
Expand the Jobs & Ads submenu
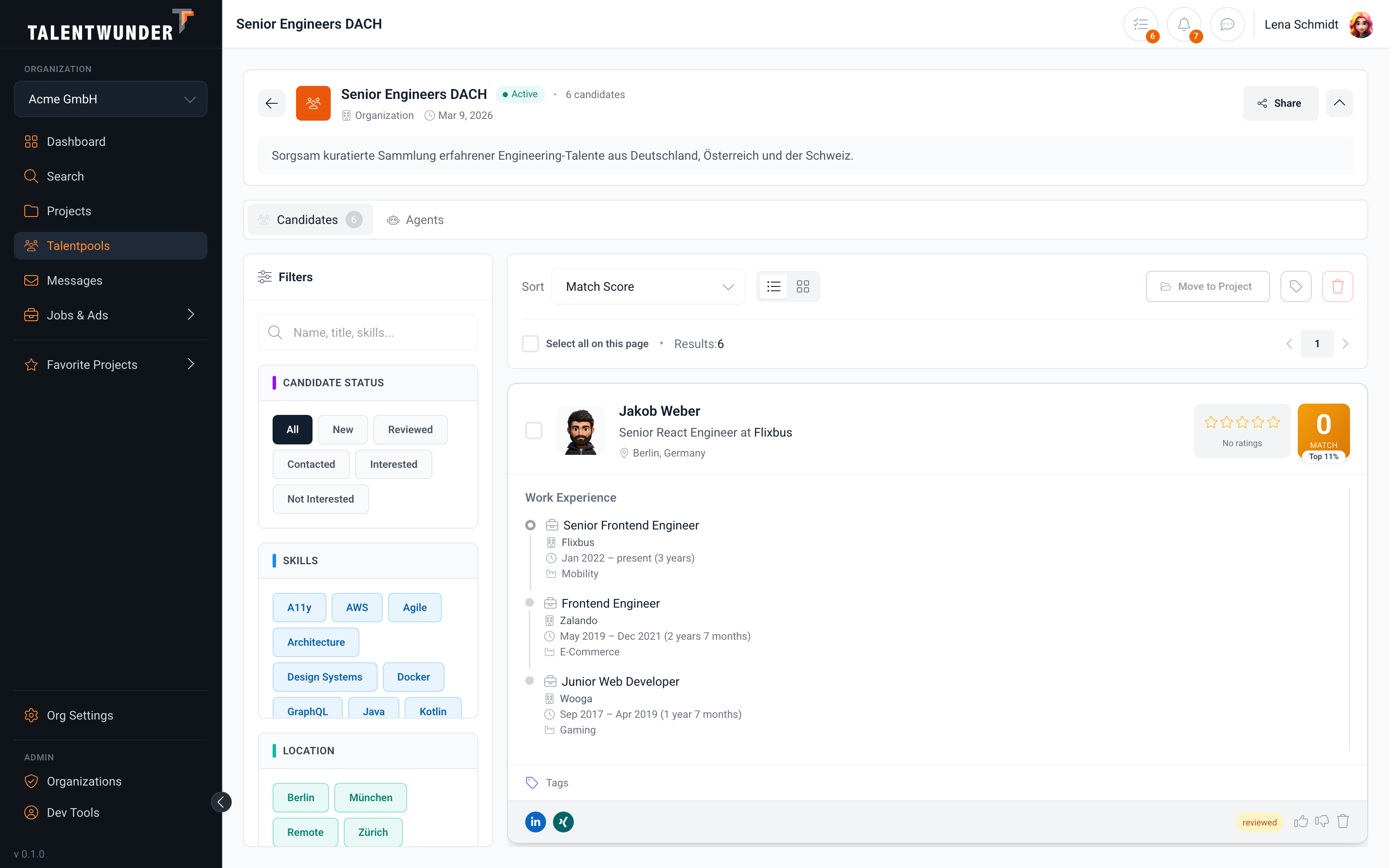pos(111,315)
